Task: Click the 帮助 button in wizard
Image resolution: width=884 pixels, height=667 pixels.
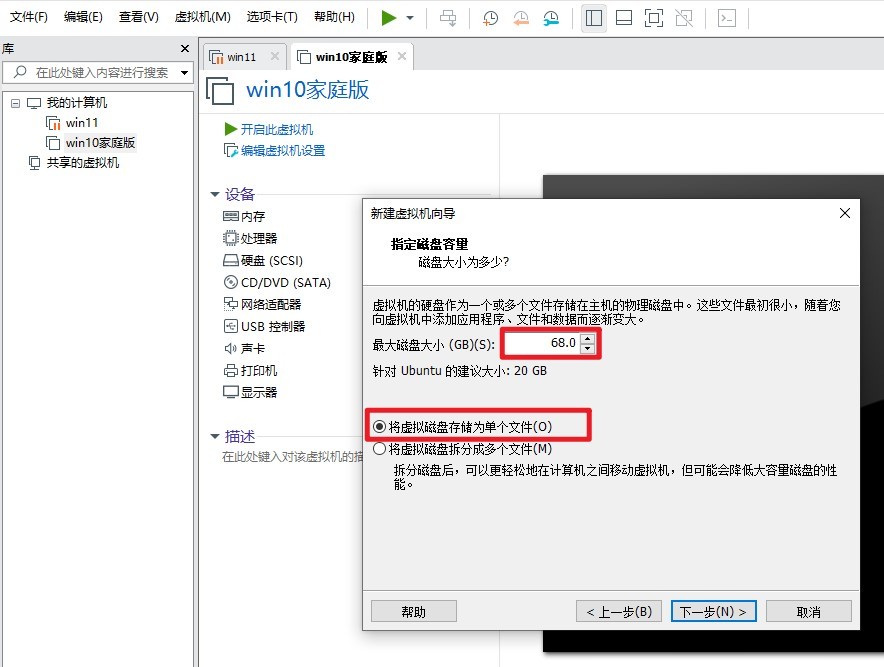Action: 414,612
